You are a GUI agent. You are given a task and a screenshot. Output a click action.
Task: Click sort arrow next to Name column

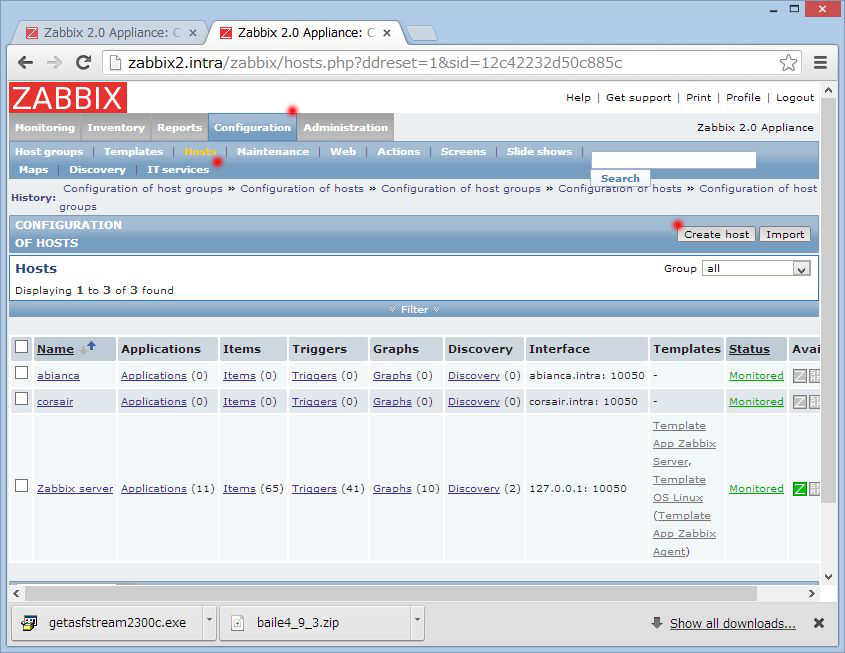tap(91, 346)
